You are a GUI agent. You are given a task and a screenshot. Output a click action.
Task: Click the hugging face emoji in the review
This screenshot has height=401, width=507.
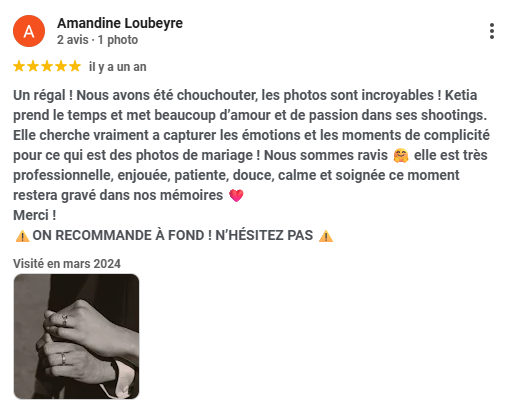401,156
